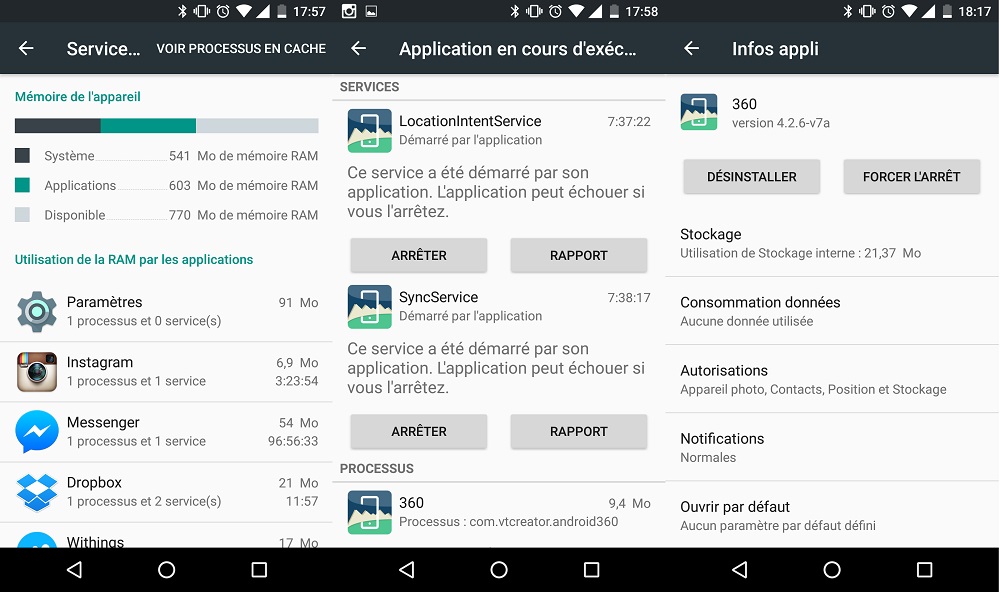
Task: Tap the Messenger icon in RAM list
Action: (x=37, y=432)
